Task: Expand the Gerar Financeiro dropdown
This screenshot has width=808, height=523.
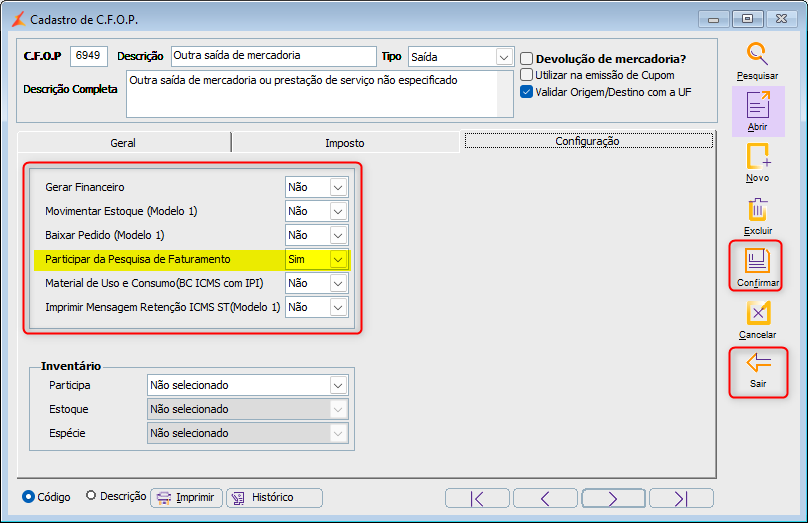Action: click(338, 188)
